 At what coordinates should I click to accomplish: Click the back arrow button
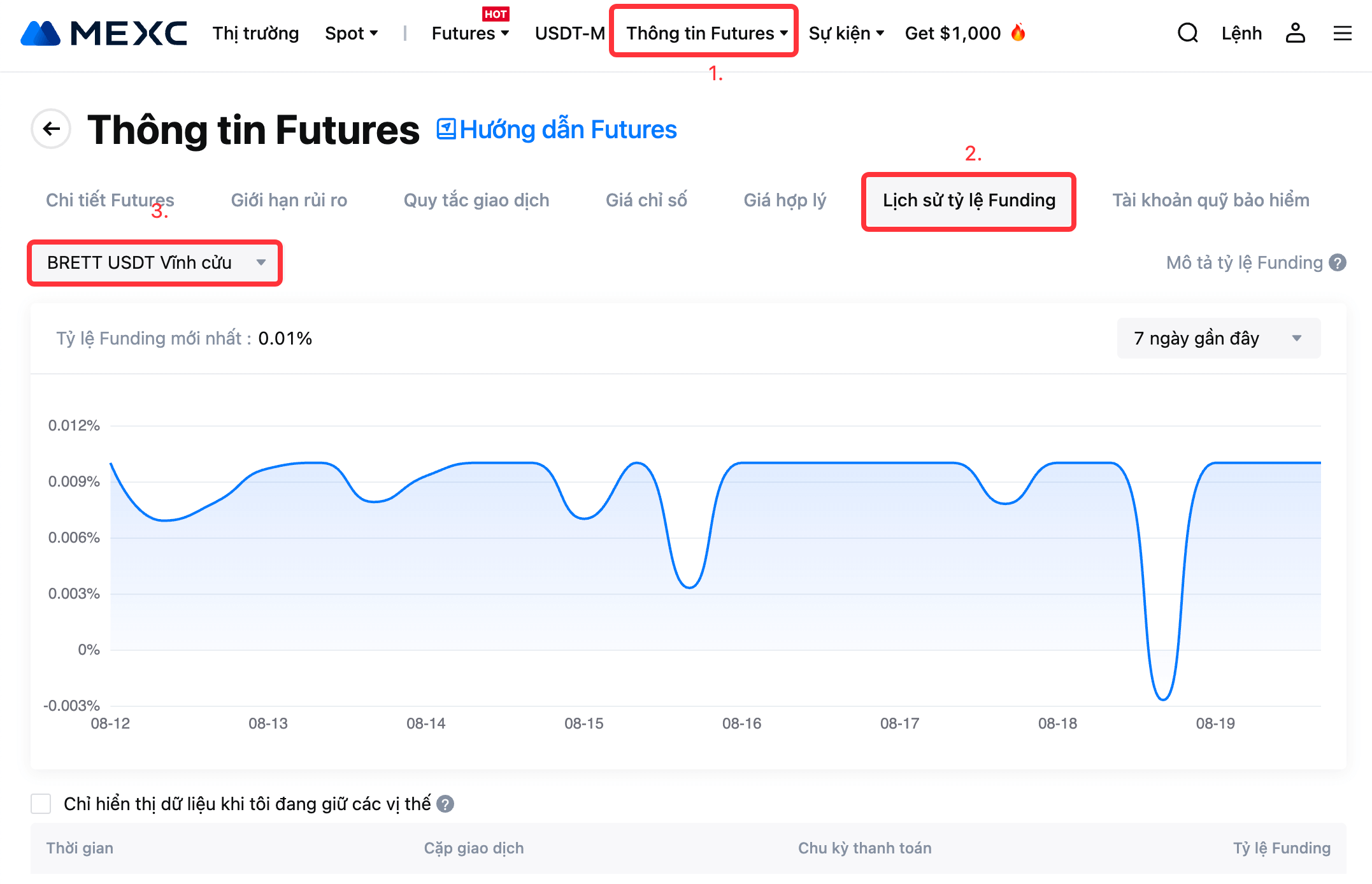click(51, 129)
